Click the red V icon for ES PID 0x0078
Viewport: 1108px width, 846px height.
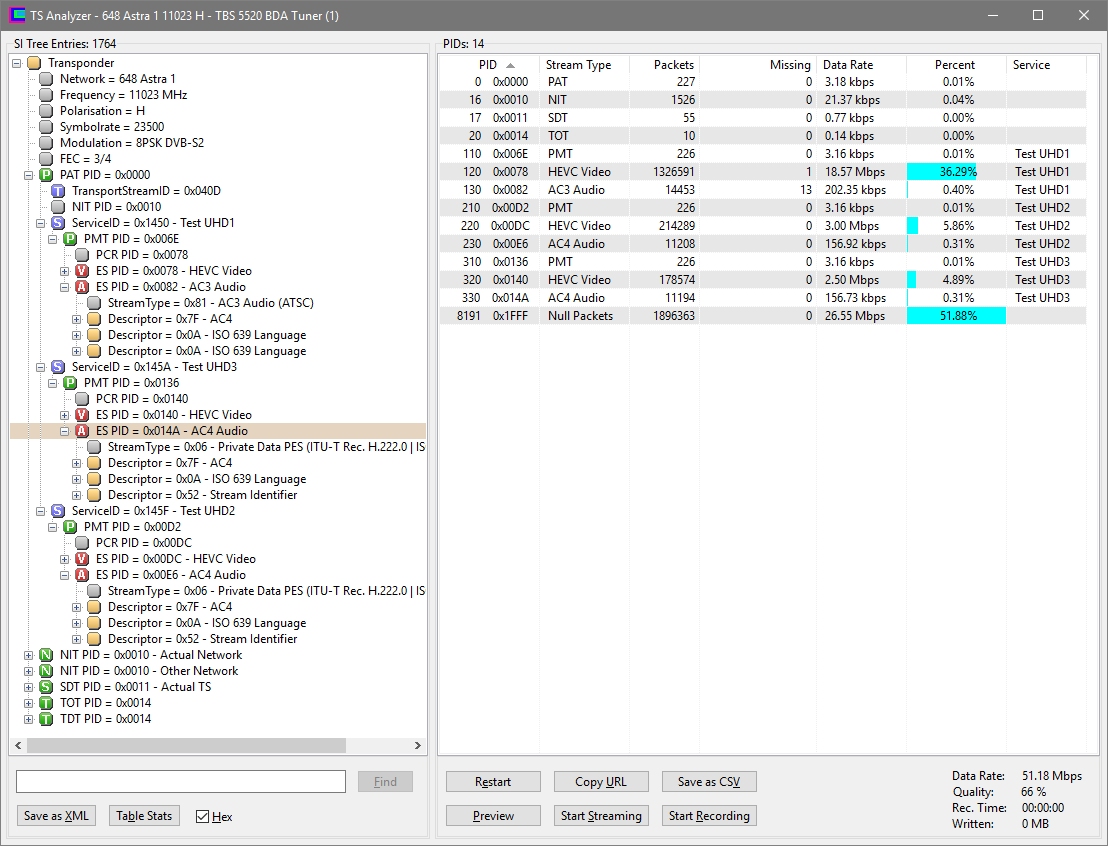pyautogui.click(x=81, y=271)
